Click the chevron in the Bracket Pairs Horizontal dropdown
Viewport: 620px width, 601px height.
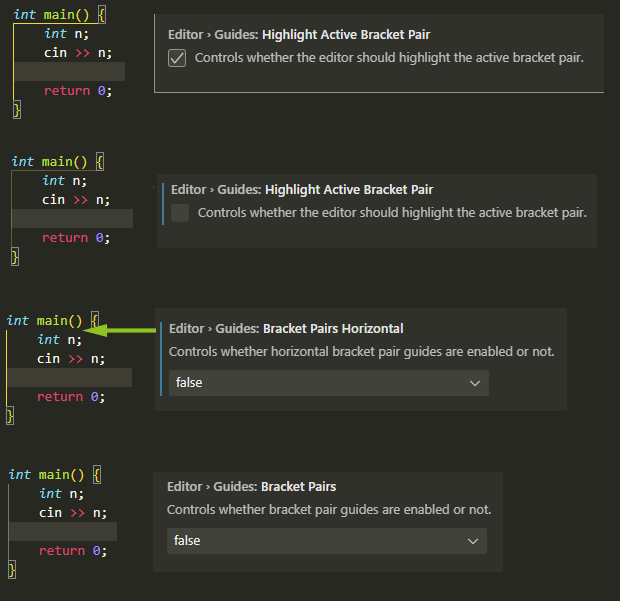click(474, 383)
